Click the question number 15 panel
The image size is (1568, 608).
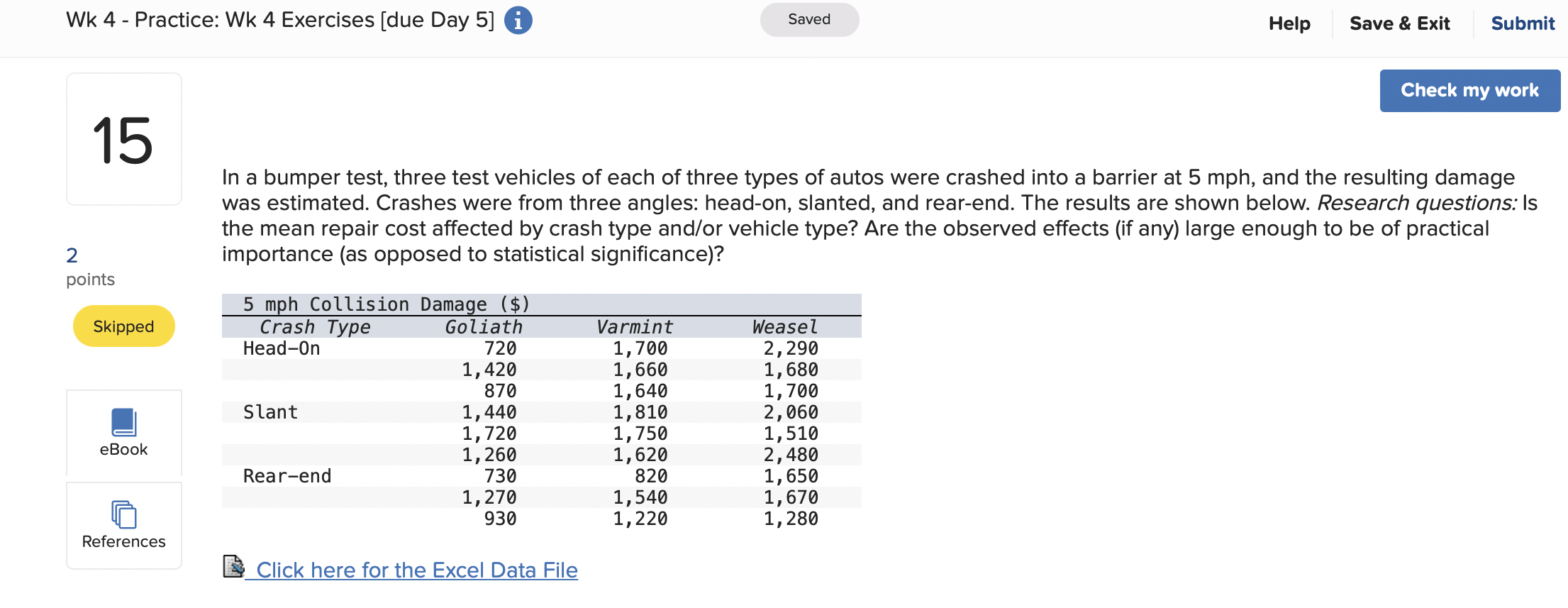click(x=123, y=138)
